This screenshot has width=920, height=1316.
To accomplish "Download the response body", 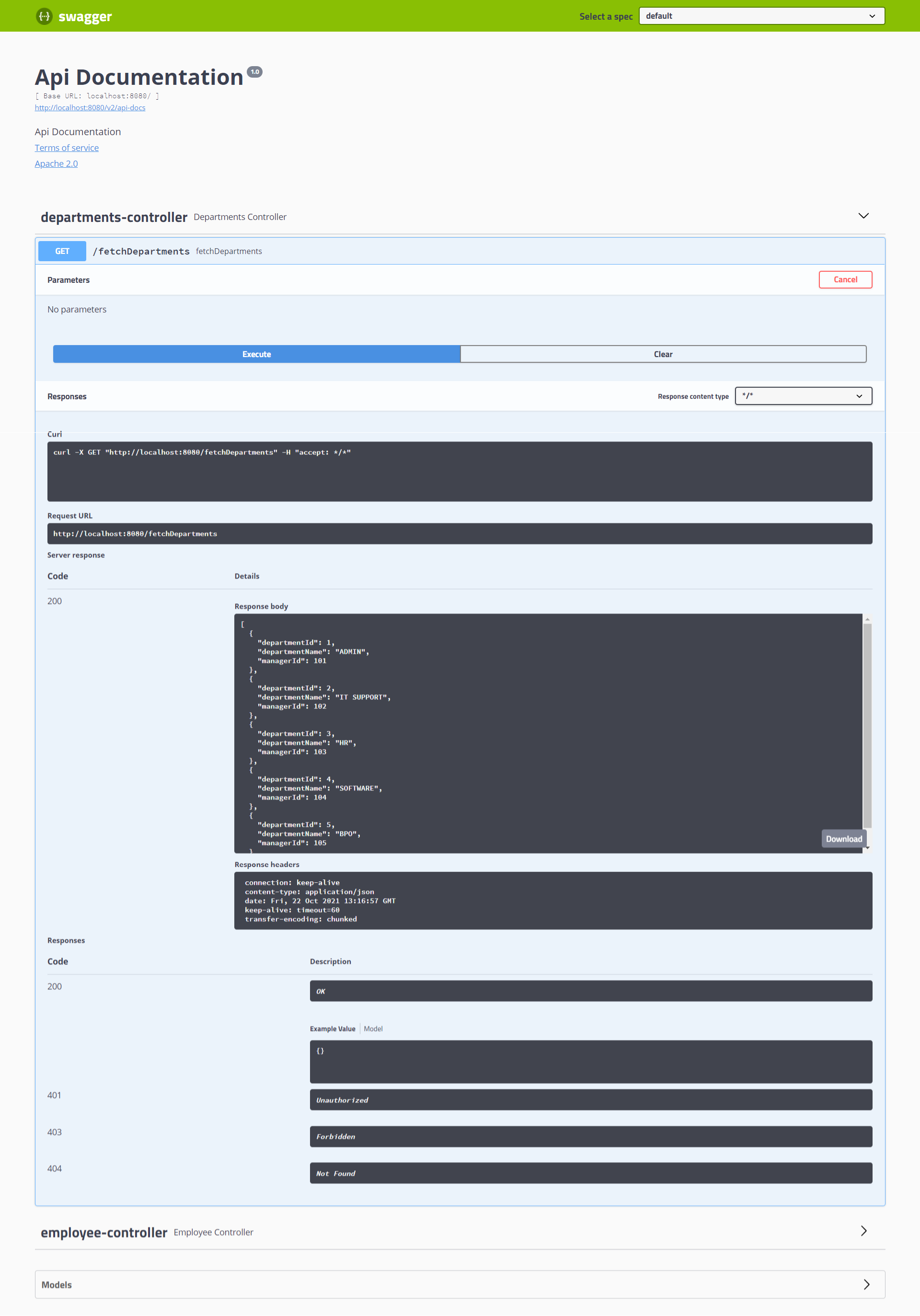I will (x=843, y=839).
